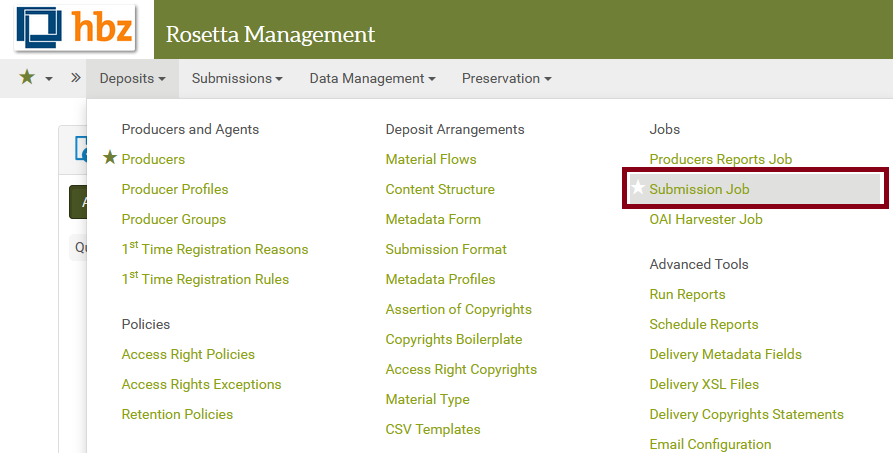Click the double chevron breadcrumb icon
Image resolution: width=893 pixels, height=453 pixels.
click(76, 78)
